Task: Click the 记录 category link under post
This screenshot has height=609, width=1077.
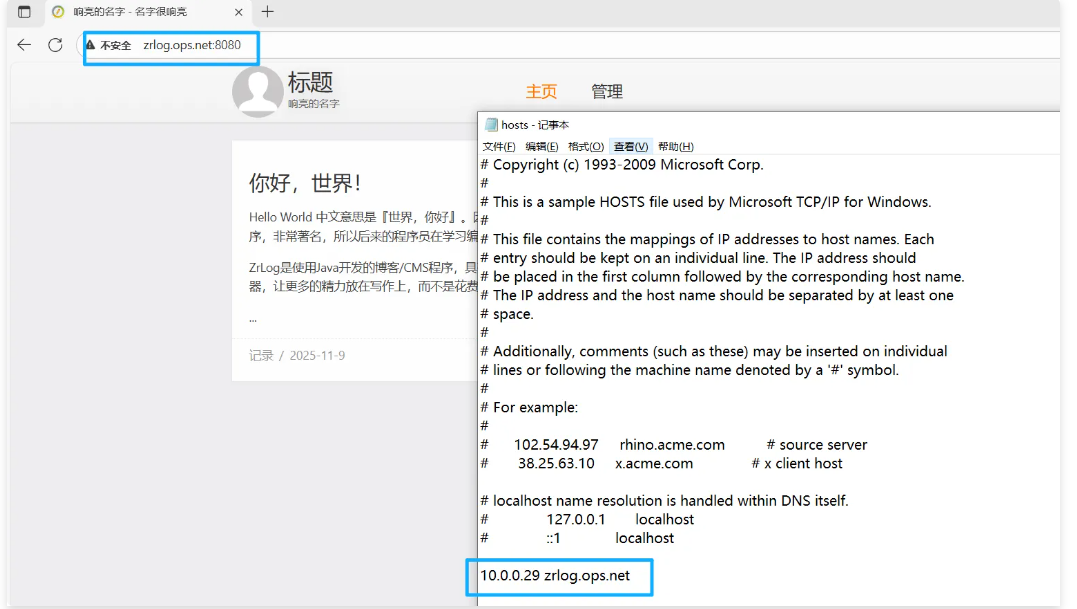Action: tap(261, 355)
